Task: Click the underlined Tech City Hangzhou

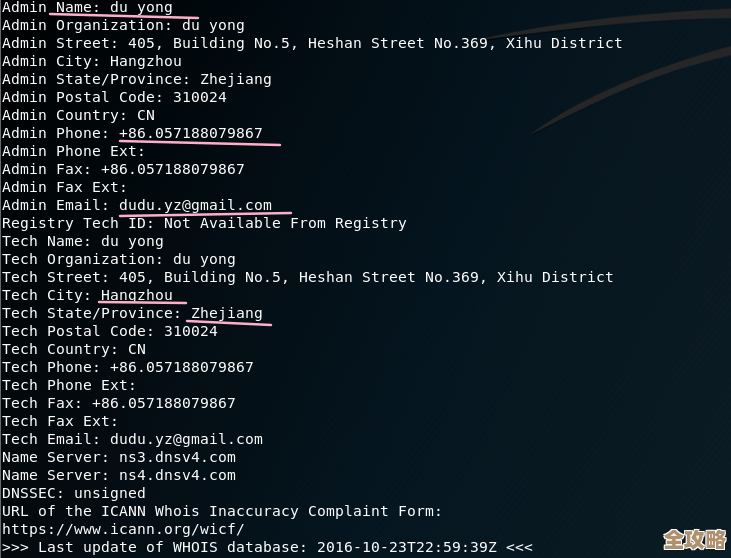Action: point(136,295)
